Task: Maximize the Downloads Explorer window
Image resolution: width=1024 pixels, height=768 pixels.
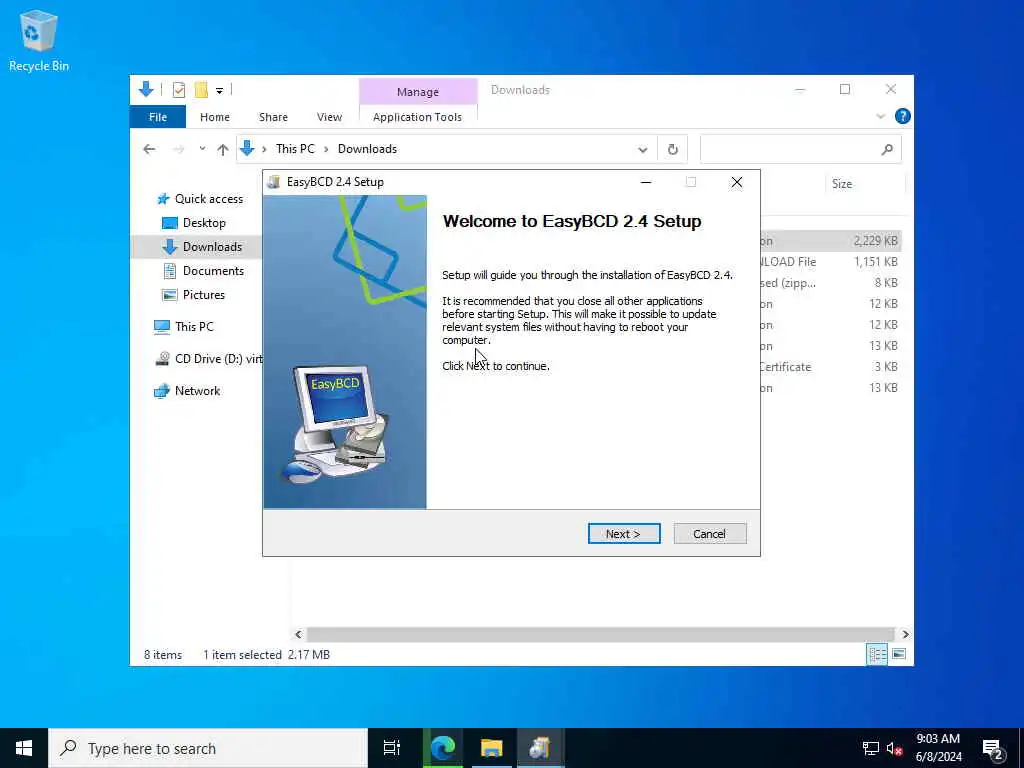Action: pyautogui.click(x=845, y=89)
